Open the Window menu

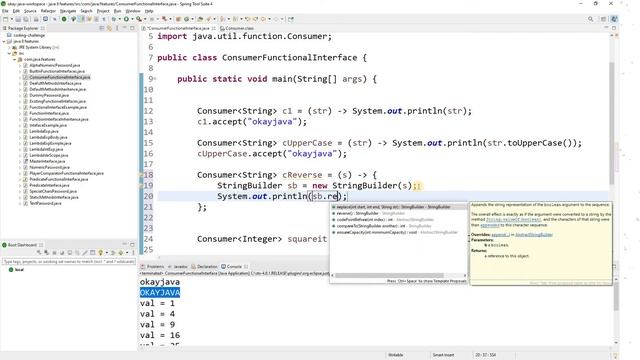(133, 11)
